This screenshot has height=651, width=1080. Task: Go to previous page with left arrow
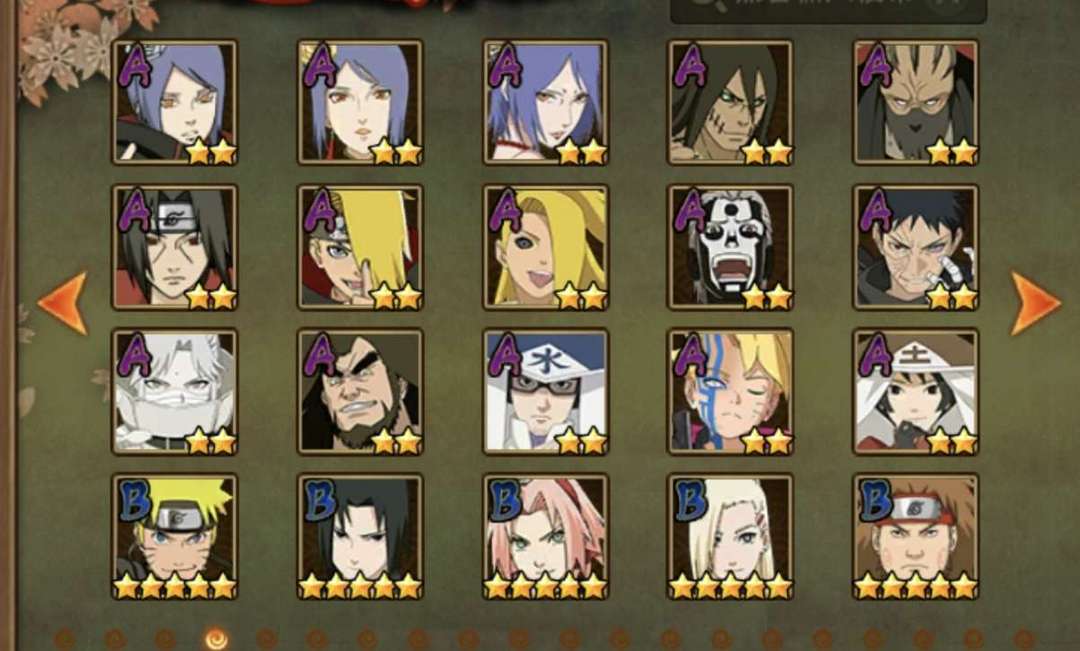tap(63, 303)
